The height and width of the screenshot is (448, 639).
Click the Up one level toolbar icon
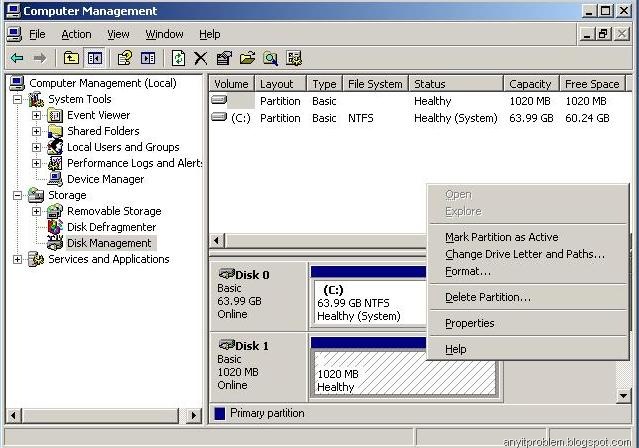tap(71, 58)
